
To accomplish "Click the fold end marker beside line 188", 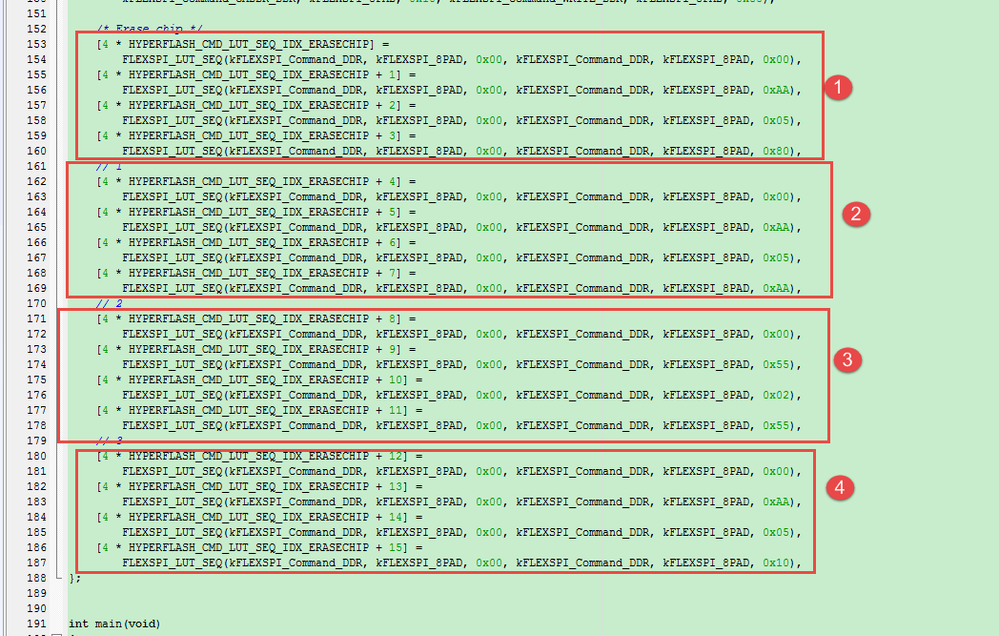I will coord(58,577).
